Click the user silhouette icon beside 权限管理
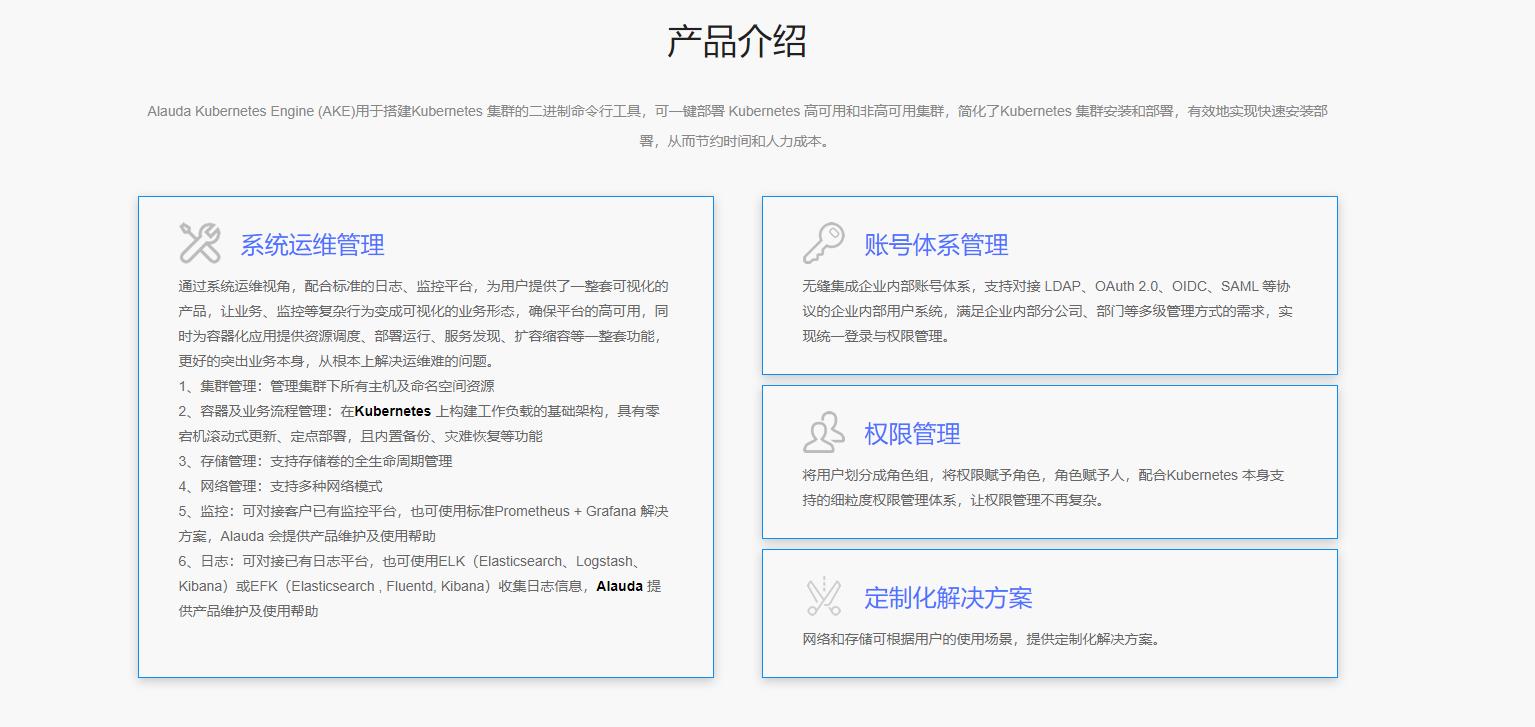This screenshot has width=1535, height=727. [x=824, y=432]
